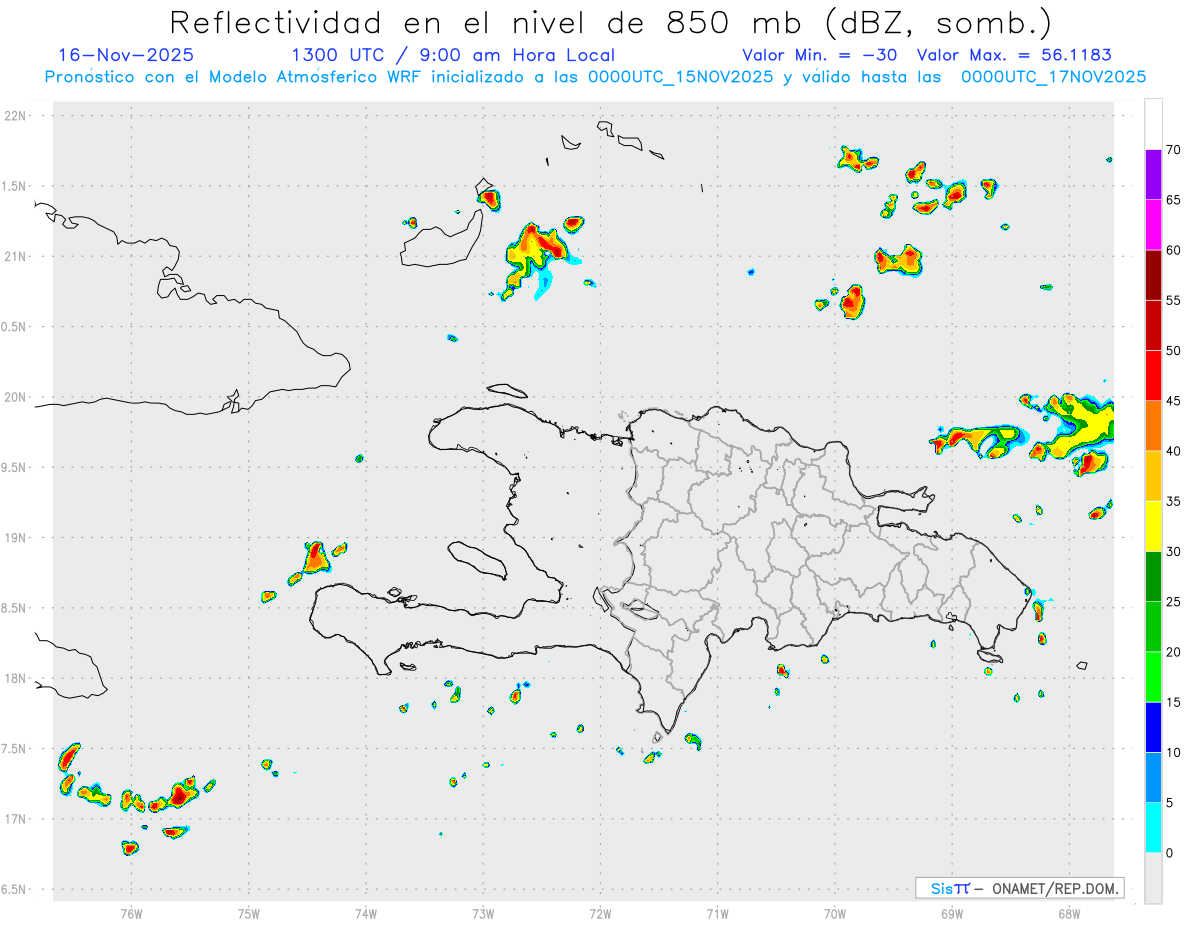
Task: Click the 'Pronóstico con el Modelo Atmosférico WRF' line
Action: pyautogui.click(x=595, y=77)
